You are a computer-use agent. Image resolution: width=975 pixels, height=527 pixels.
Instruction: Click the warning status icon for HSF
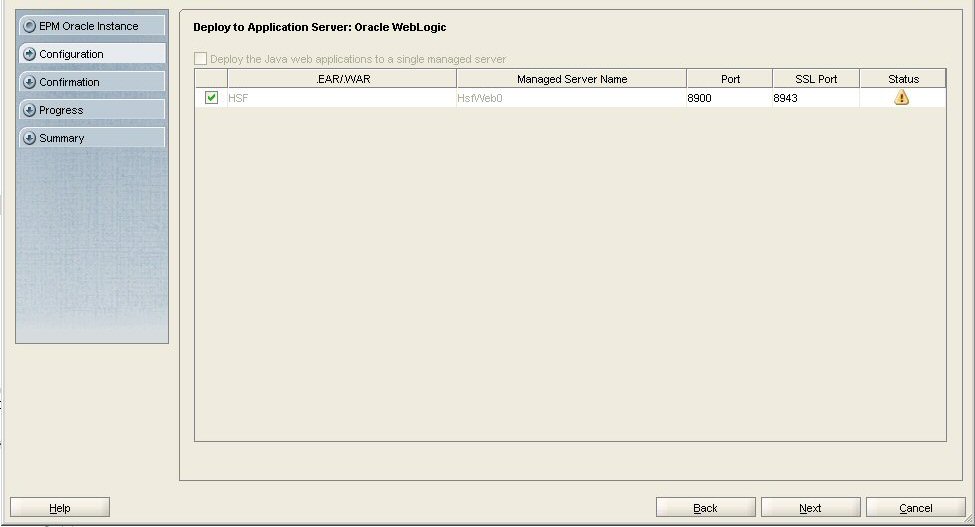(x=902, y=97)
